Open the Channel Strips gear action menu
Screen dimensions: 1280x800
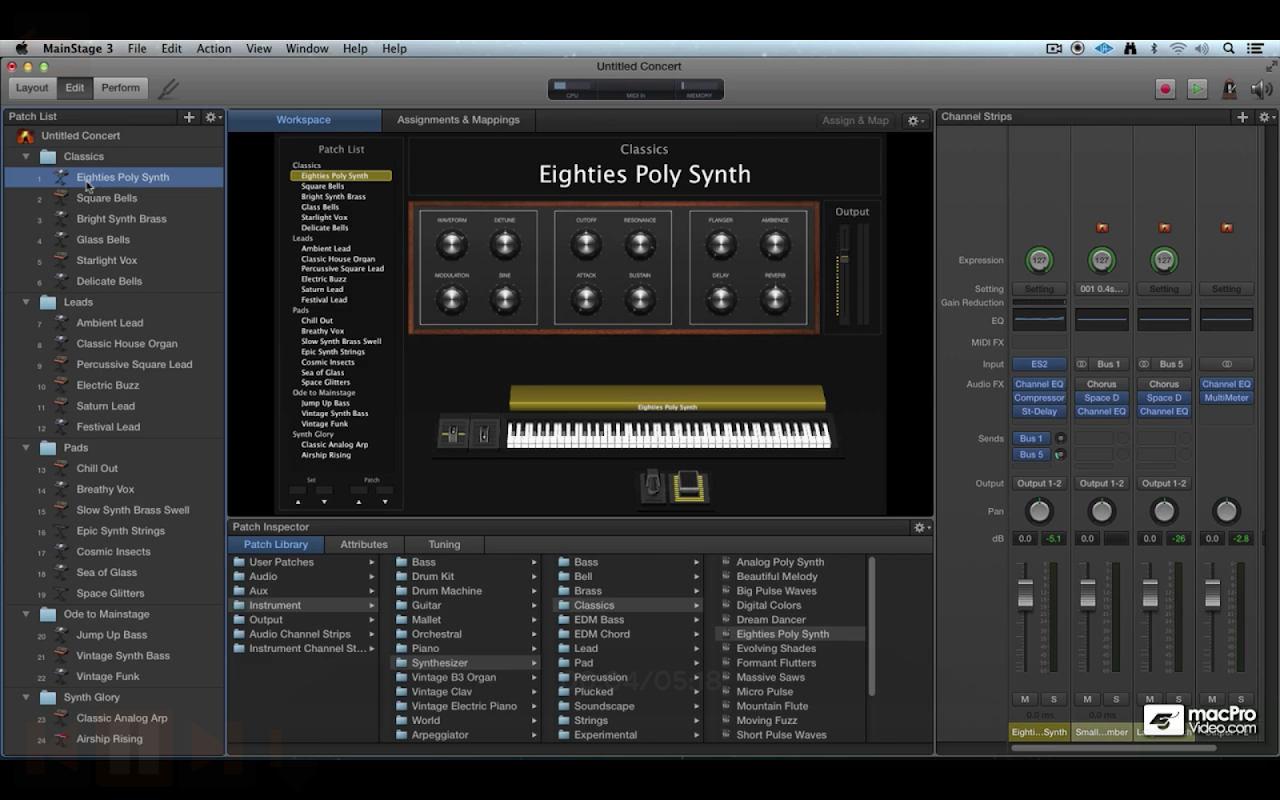[1265, 117]
